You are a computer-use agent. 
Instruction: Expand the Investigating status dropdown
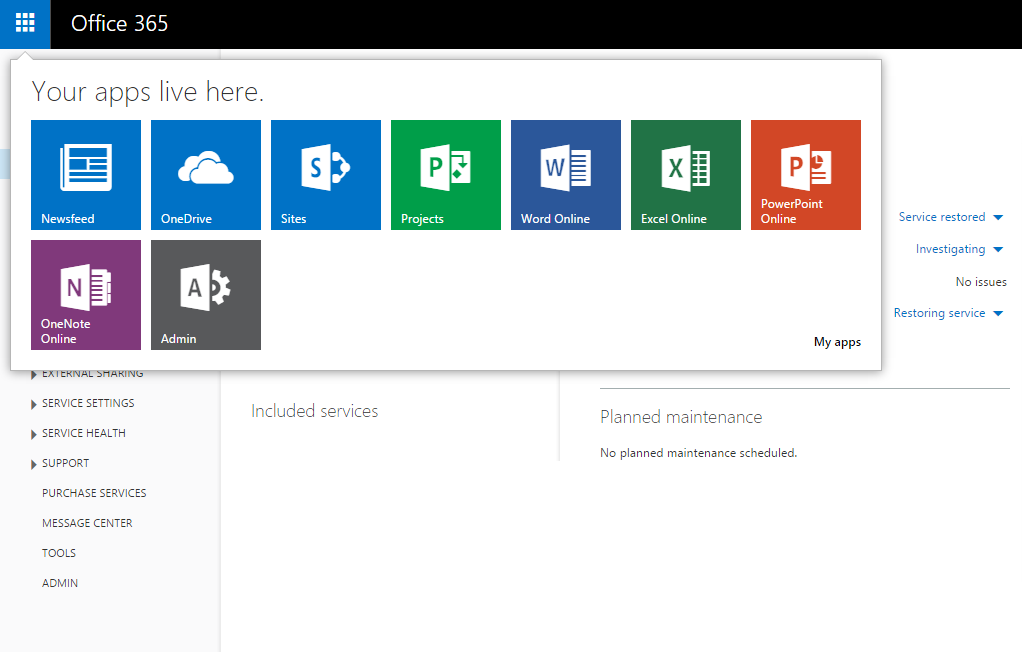(958, 248)
